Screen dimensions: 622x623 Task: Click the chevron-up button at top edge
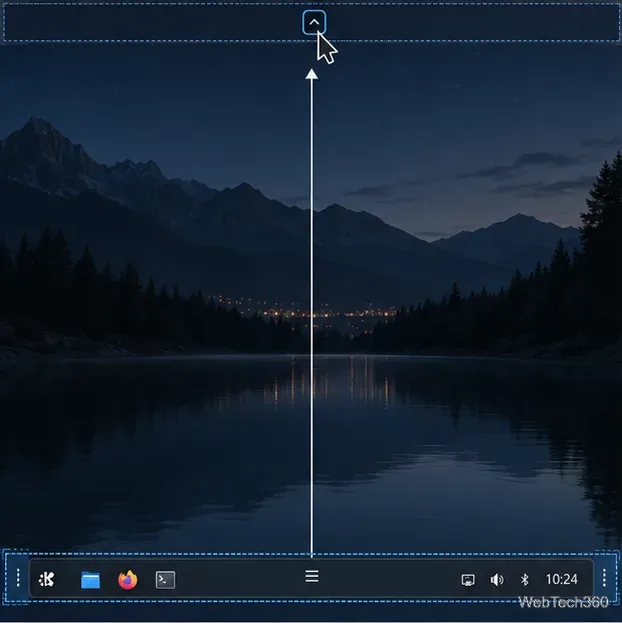tap(314, 23)
